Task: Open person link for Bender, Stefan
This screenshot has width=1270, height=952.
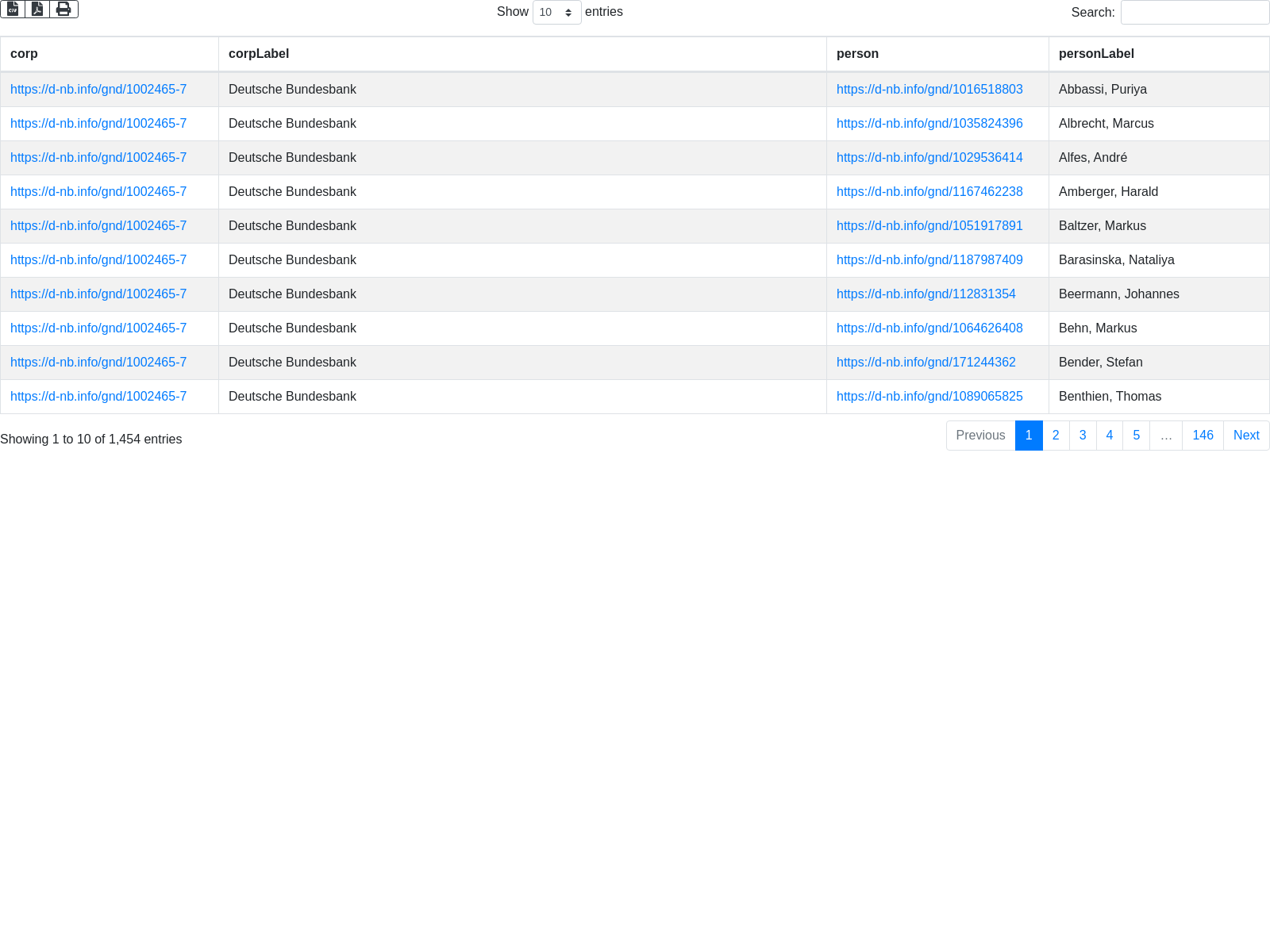Action: click(926, 363)
